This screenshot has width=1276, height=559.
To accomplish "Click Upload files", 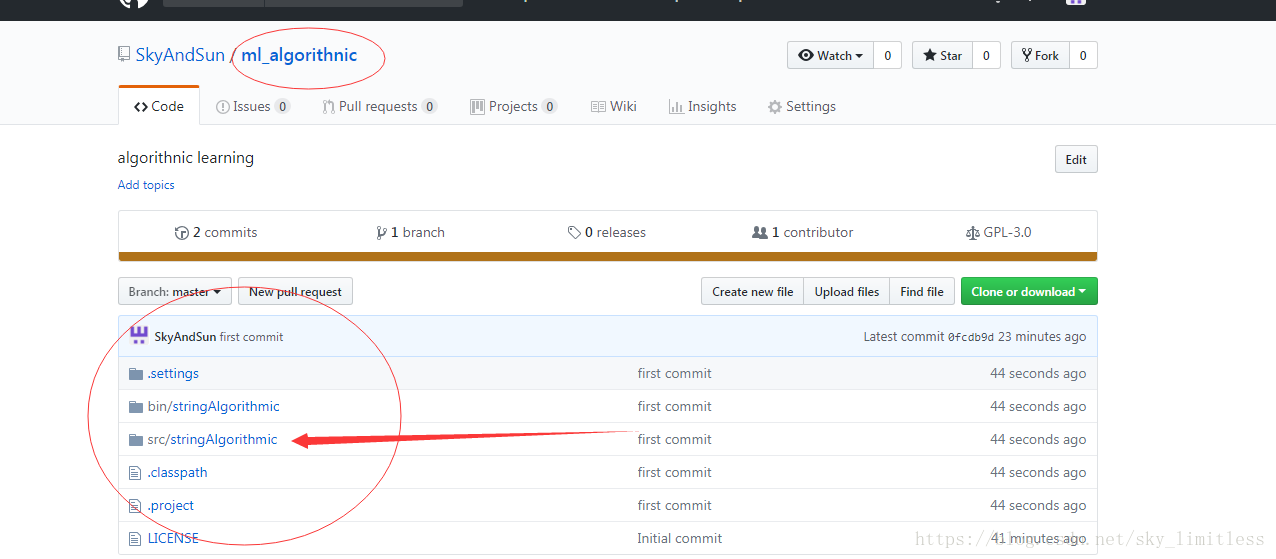I will (x=846, y=292).
